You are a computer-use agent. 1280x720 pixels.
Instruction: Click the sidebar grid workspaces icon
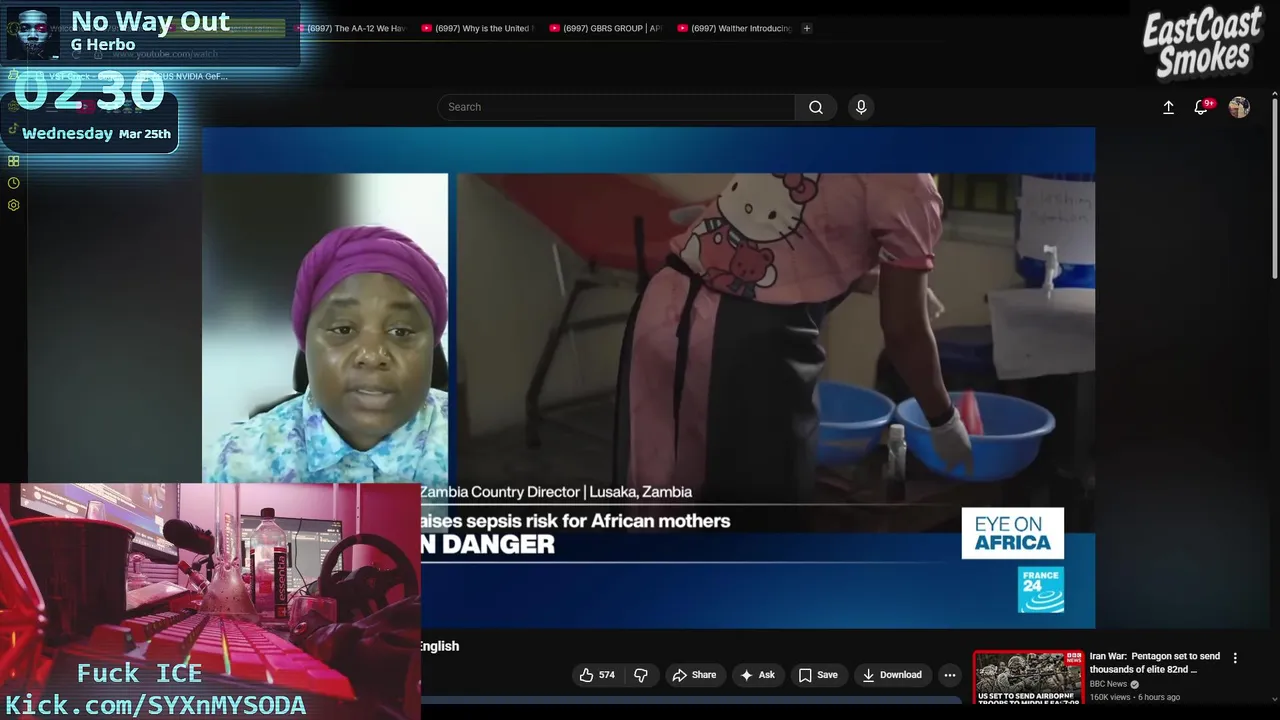[x=13, y=161]
